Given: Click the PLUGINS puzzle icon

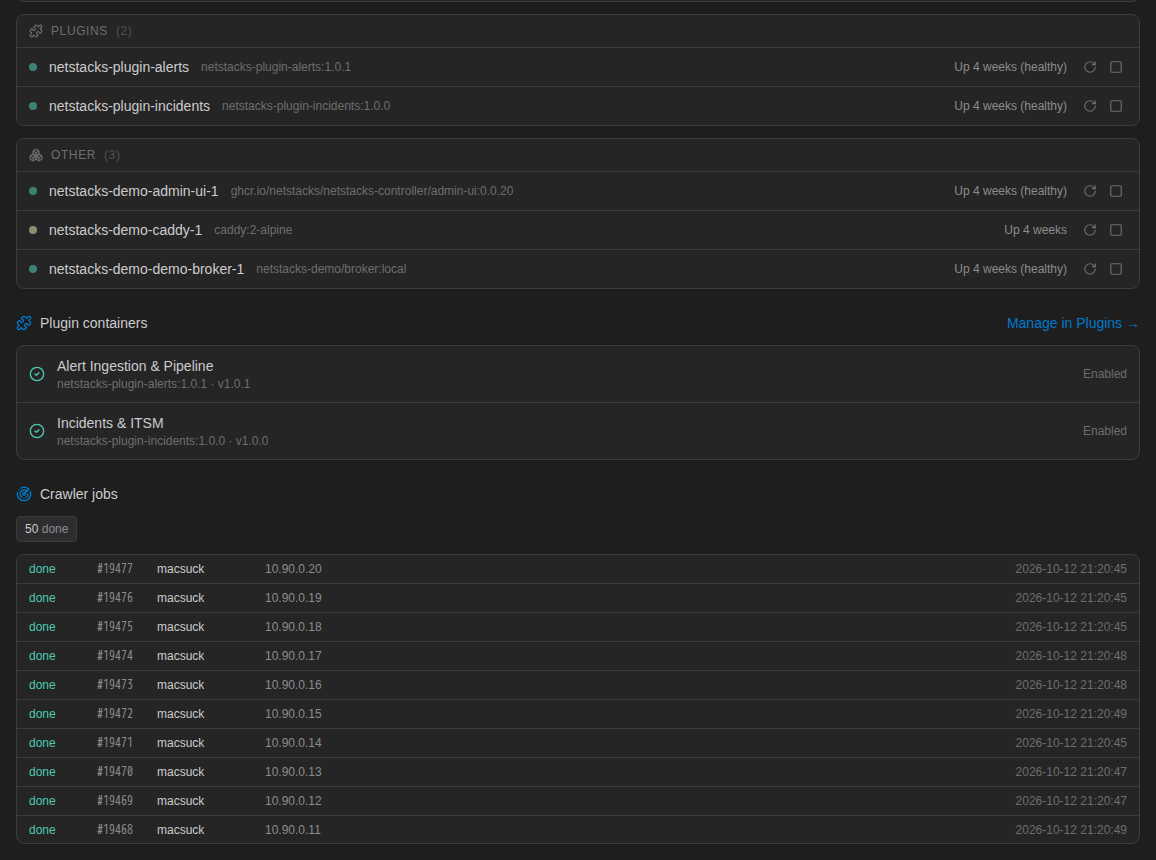Looking at the screenshot, I should (x=35, y=31).
